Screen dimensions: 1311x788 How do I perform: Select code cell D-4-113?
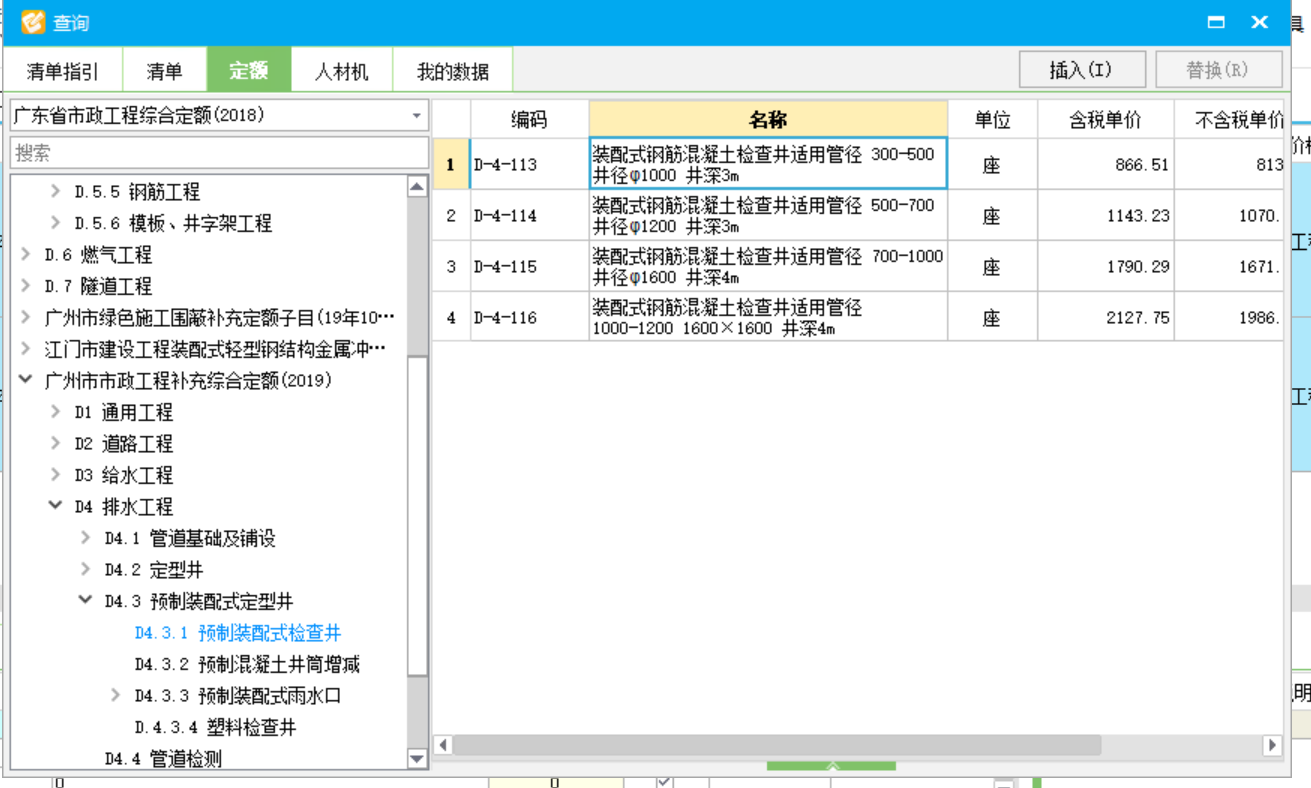pyautogui.click(x=529, y=165)
